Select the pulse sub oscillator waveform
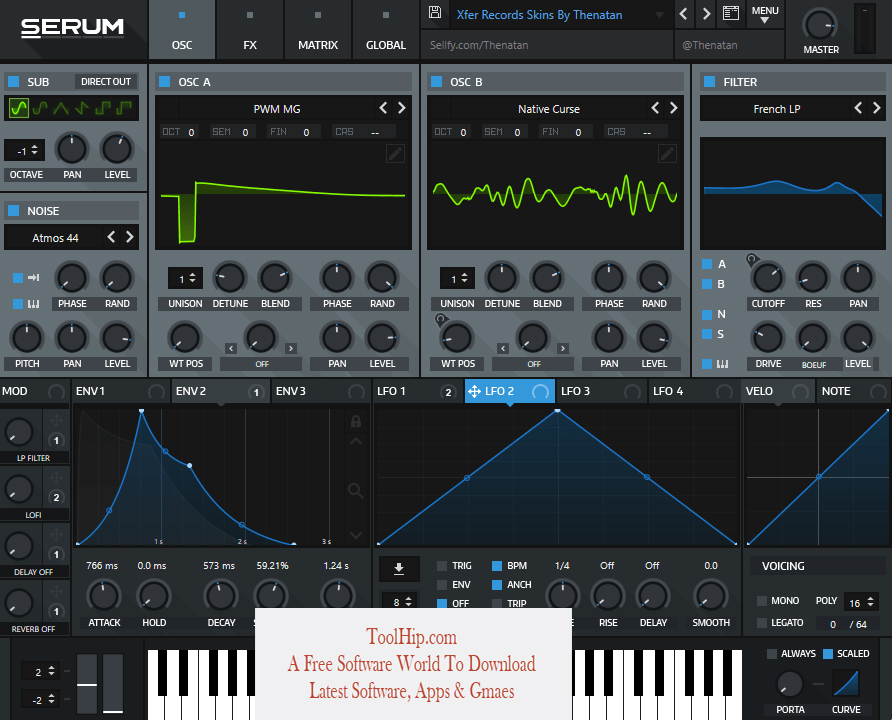This screenshot has width=892, height=720. pyautogui.click(x=124, y=107)
